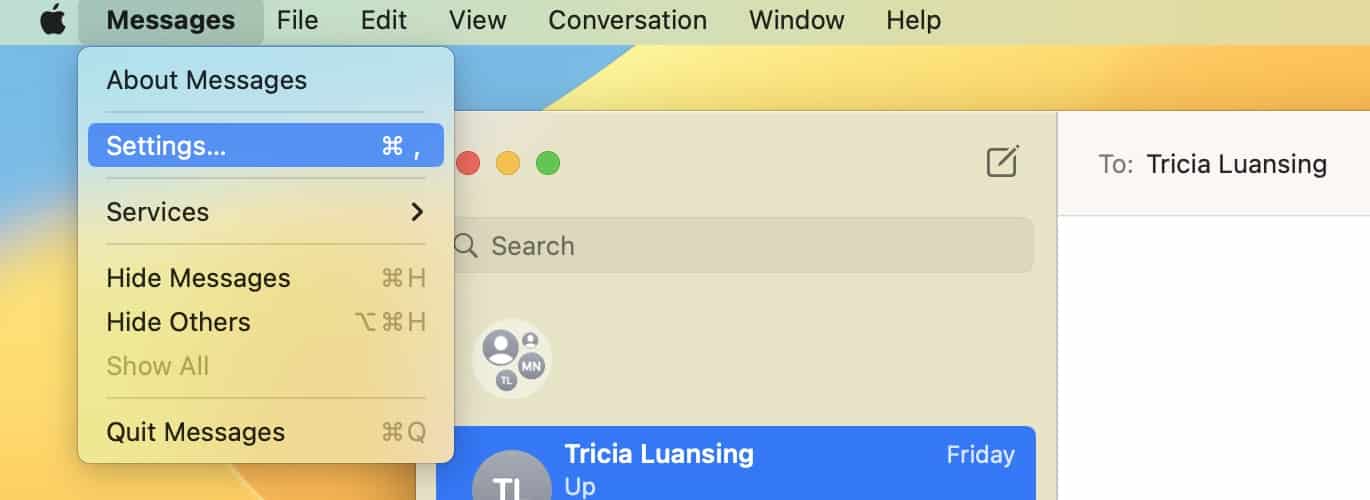1370x500 pixels.
Task: Open the pinned group conversation avatar
Action: (511, 358)
